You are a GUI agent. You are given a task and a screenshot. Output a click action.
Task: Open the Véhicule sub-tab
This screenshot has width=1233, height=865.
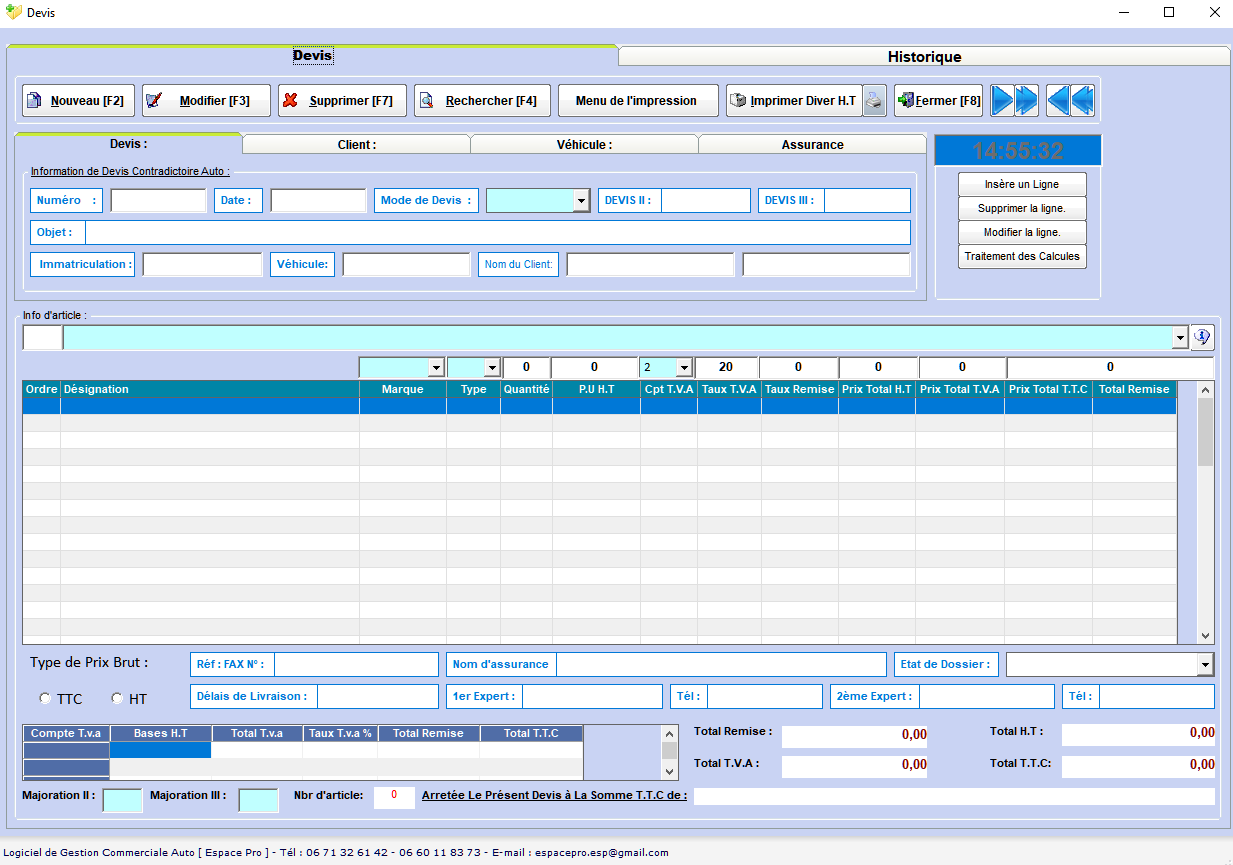click(584, 145)
